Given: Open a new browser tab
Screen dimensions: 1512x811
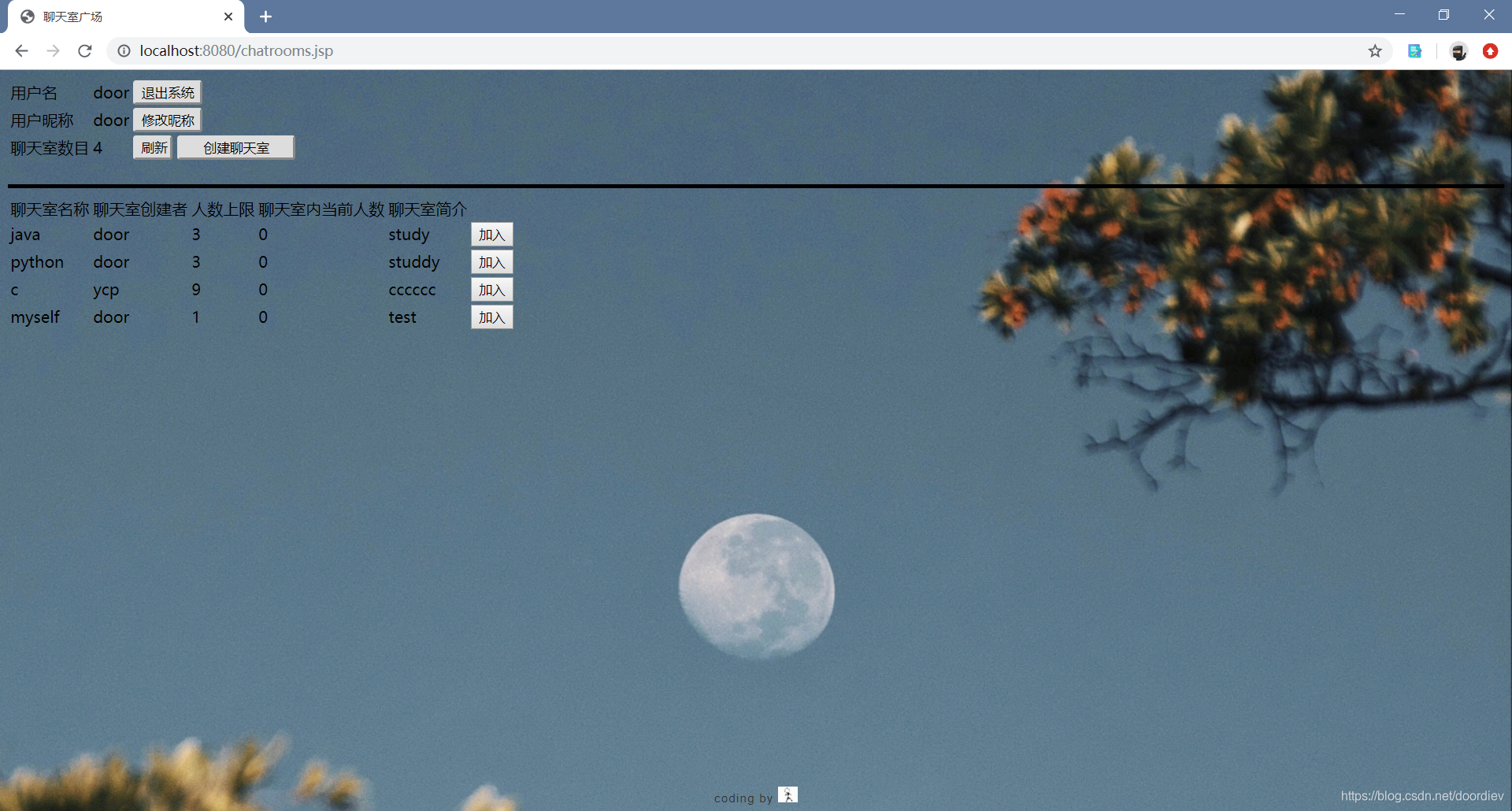Looking at the screenshot, I should [265, 17].
